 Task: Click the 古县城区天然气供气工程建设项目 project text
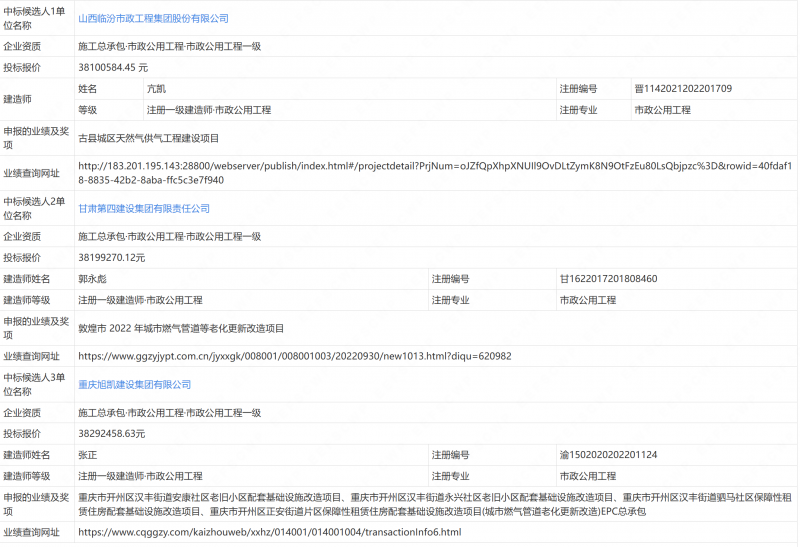click(x=148, y=138)
